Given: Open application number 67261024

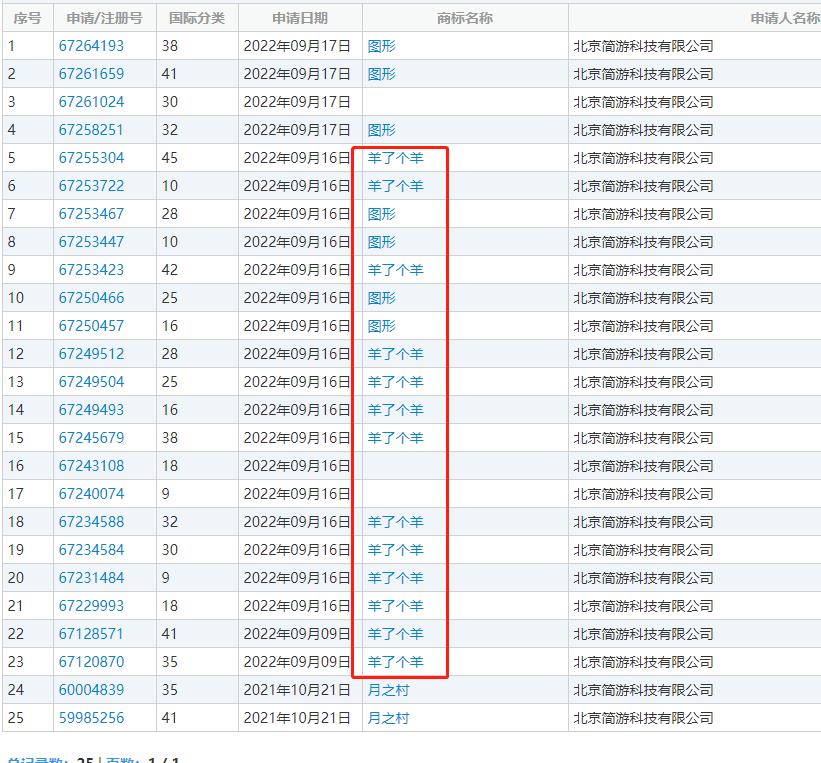Looking at the screenshot, I should (x=91, y=102).
